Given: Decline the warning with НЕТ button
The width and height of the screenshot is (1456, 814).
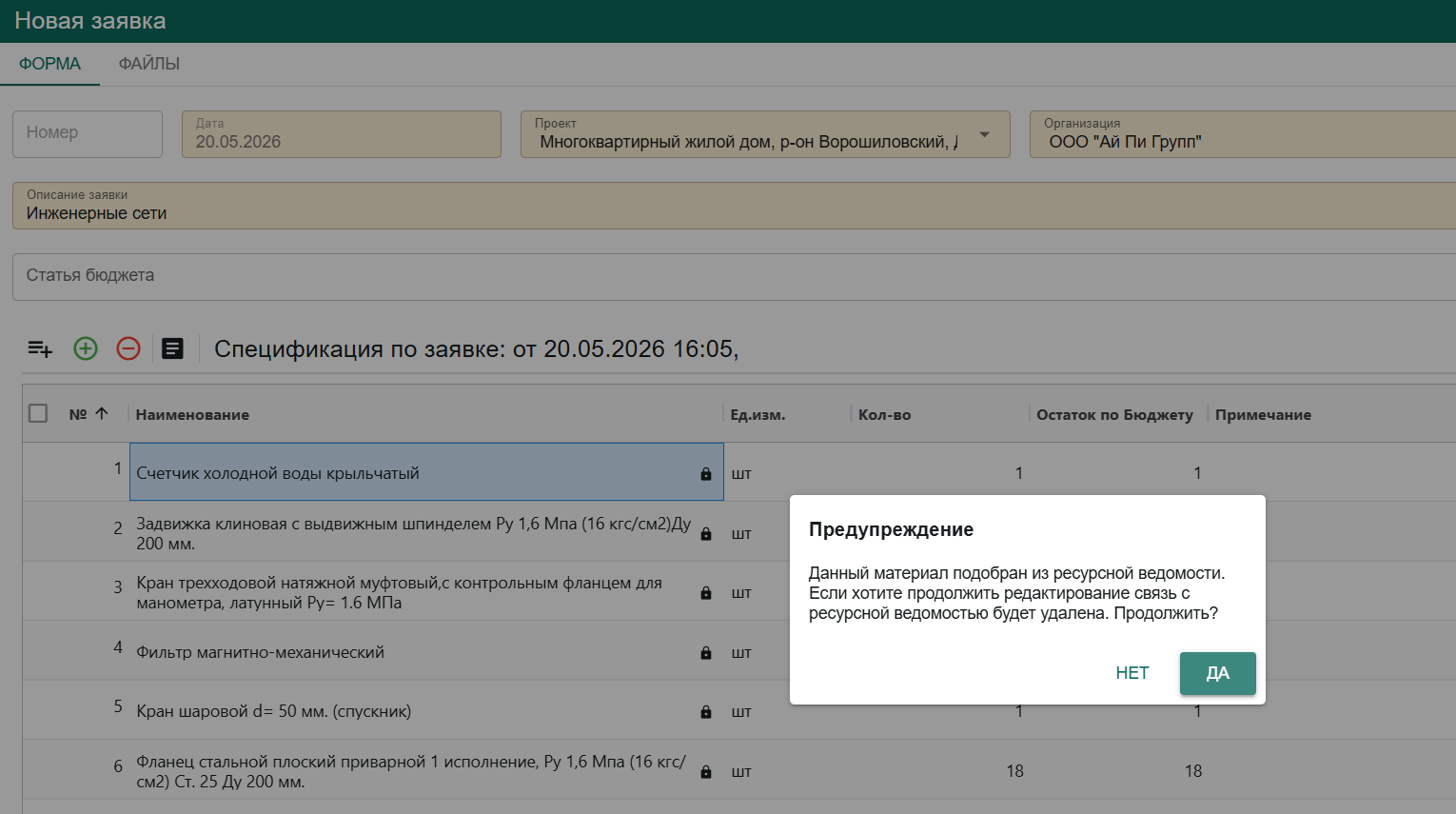Looking at the screenshot, I should 1131,673.
